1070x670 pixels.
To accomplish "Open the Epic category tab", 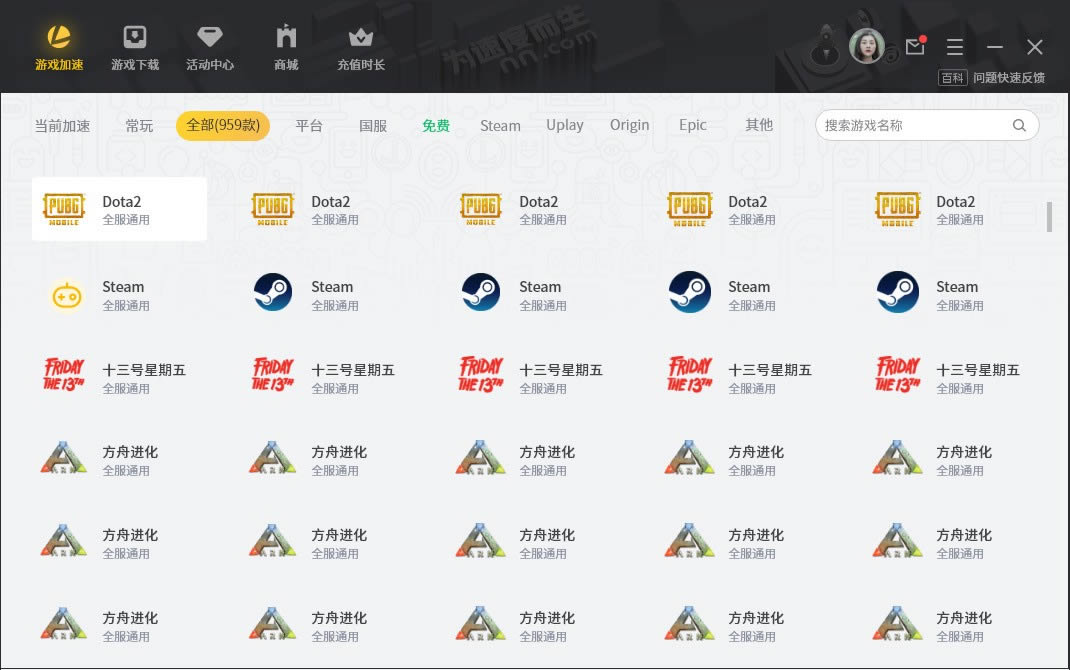I will coord(693,126).
